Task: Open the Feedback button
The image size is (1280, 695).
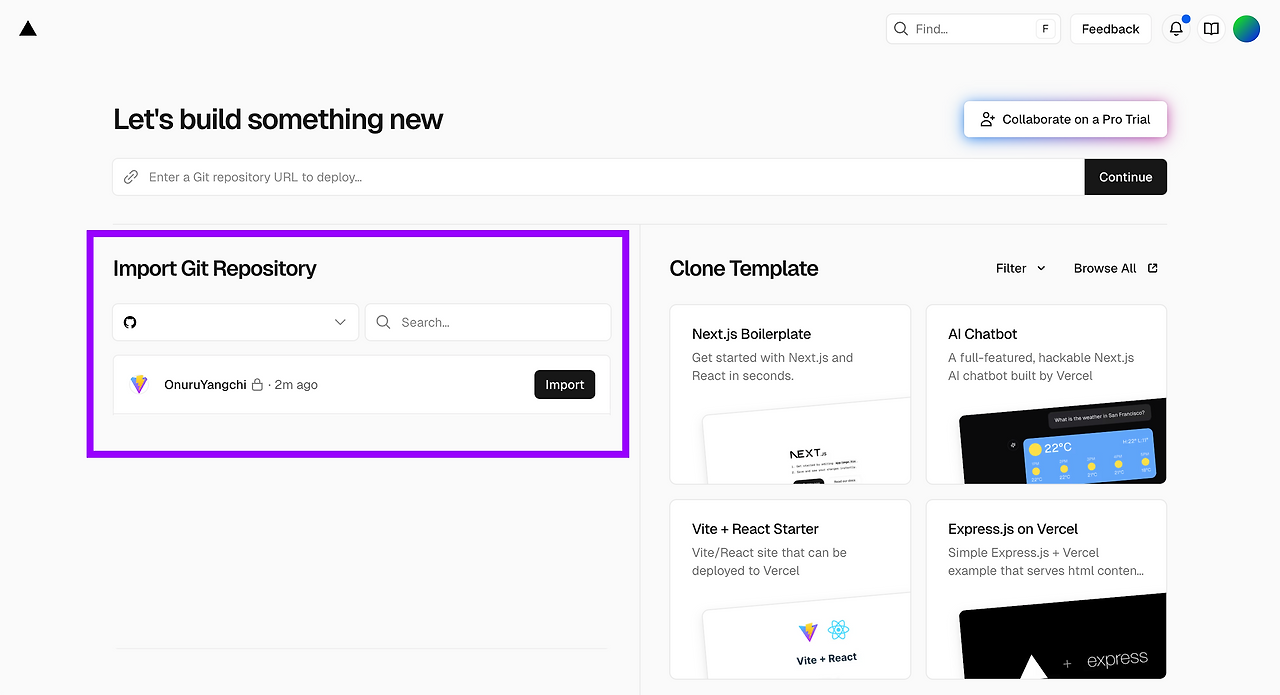Action: (1110, 29)
